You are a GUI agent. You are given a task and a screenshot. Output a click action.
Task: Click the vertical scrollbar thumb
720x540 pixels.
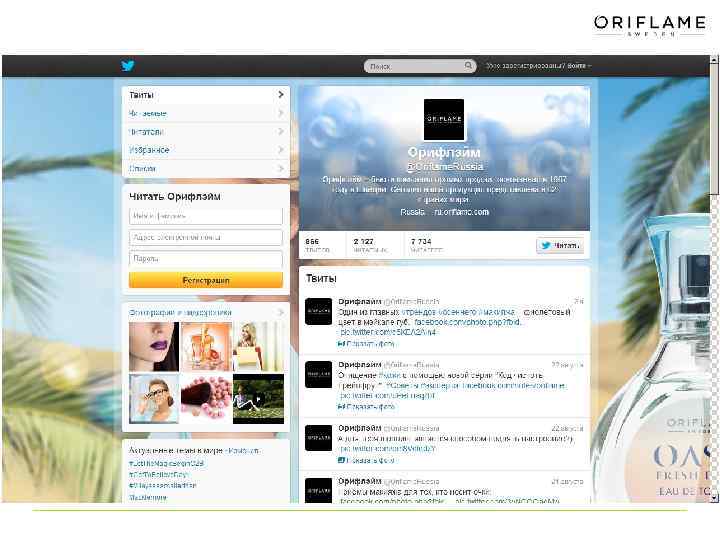point(714,129)
